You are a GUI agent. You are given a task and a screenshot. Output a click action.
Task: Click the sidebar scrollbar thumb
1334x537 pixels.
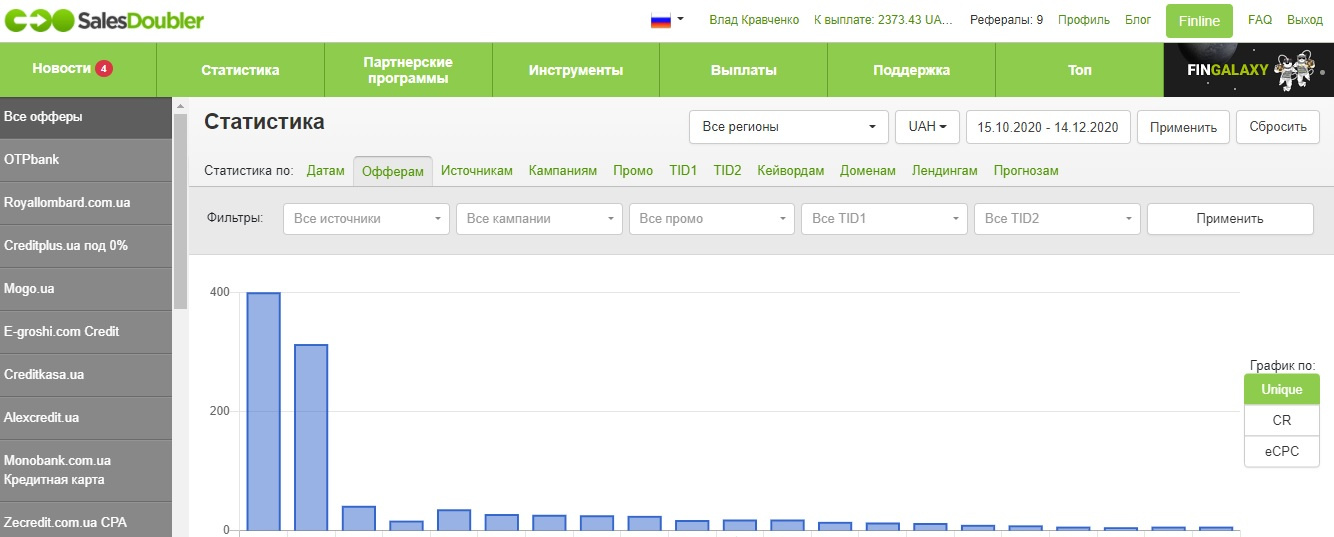click(x=181, y=211)
